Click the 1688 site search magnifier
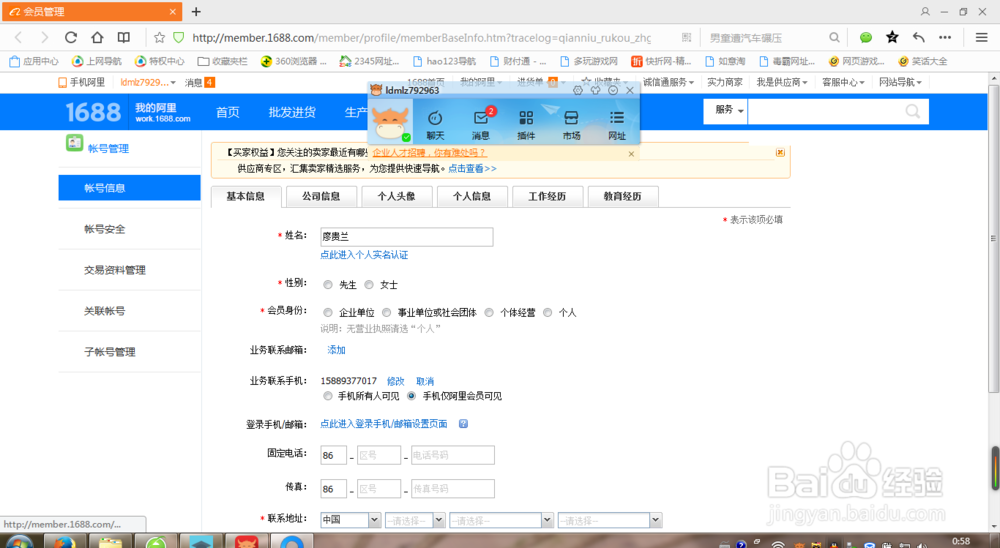This screenshot has width=1000, height=548. [x=913, y=112]
